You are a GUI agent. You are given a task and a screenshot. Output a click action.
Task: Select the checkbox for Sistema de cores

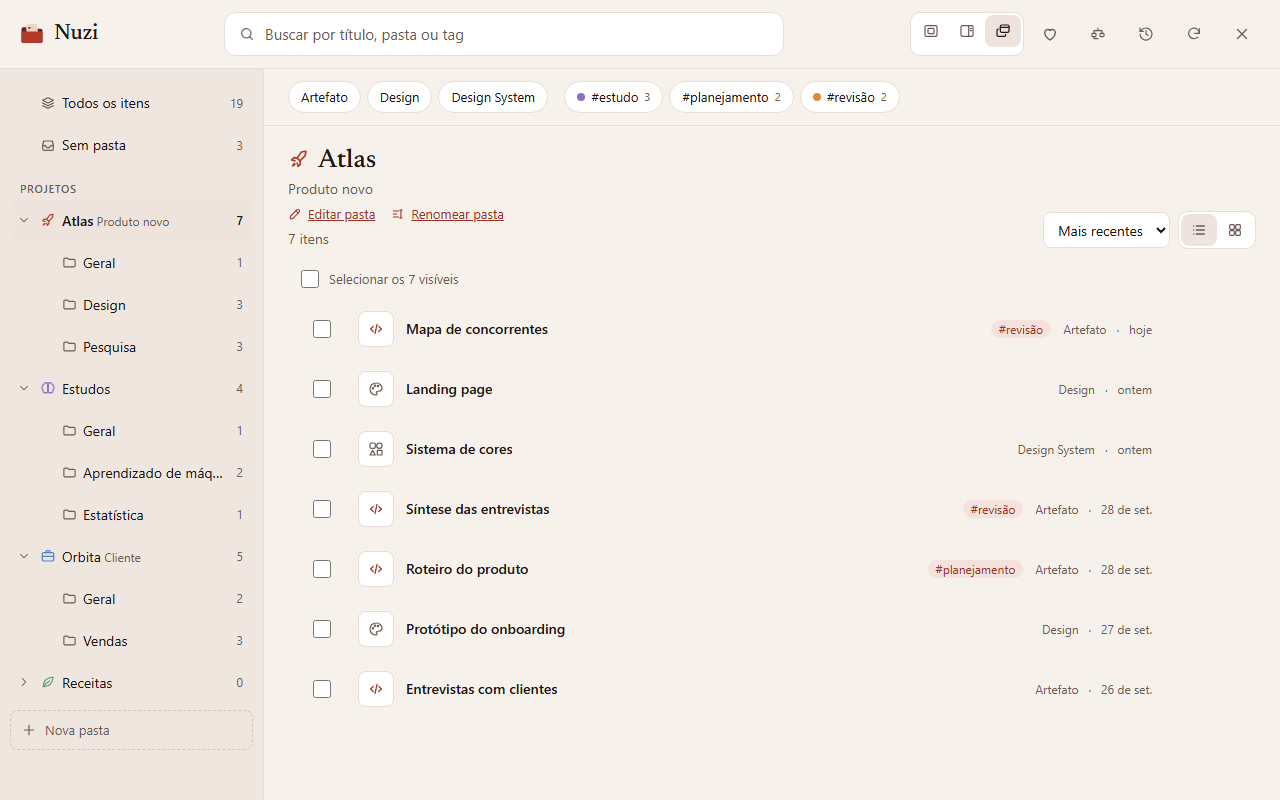click(x=322, y=449)
